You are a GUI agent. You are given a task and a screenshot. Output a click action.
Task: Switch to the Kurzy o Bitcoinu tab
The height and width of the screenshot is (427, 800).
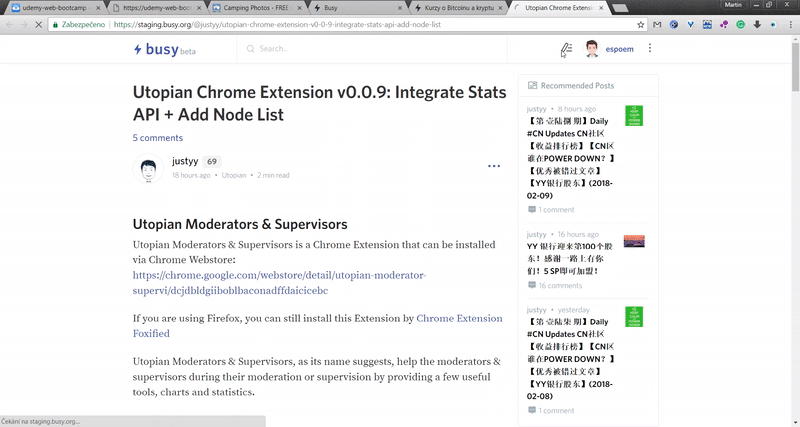pyautogui.click(x=459, y=8)
